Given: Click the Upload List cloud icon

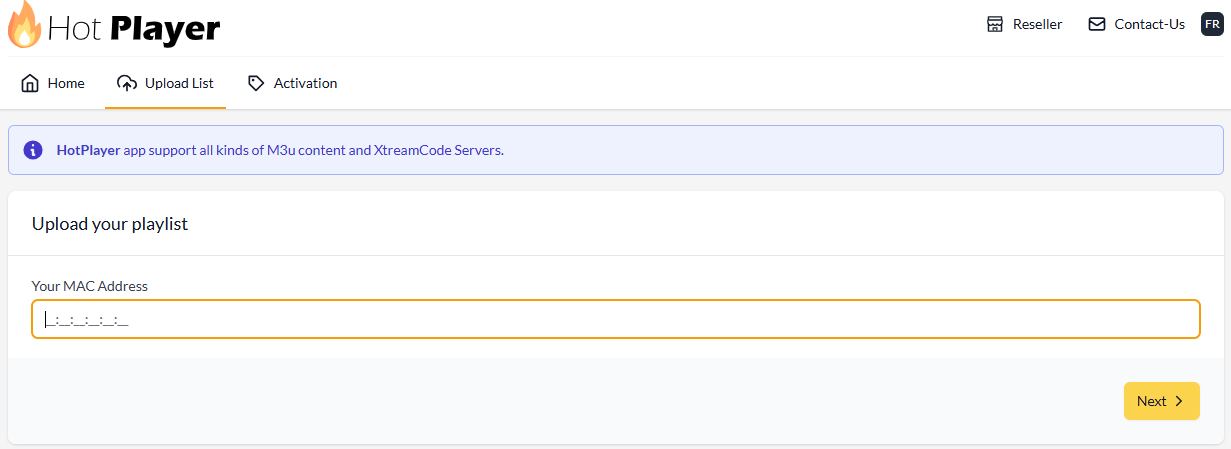Looking at the screenshot, I should tap(126, 83).
